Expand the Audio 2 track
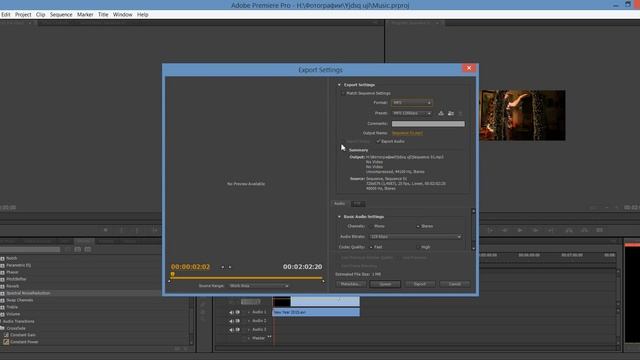The width and height of the screenshot is (640, 360). tap(249, 321)
